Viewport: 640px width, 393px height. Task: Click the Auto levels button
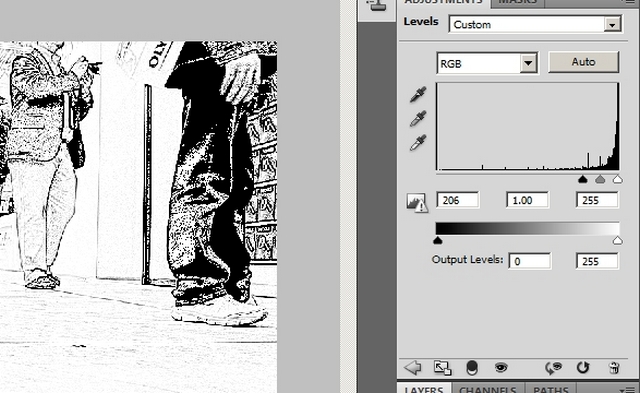tap(583, 62)
